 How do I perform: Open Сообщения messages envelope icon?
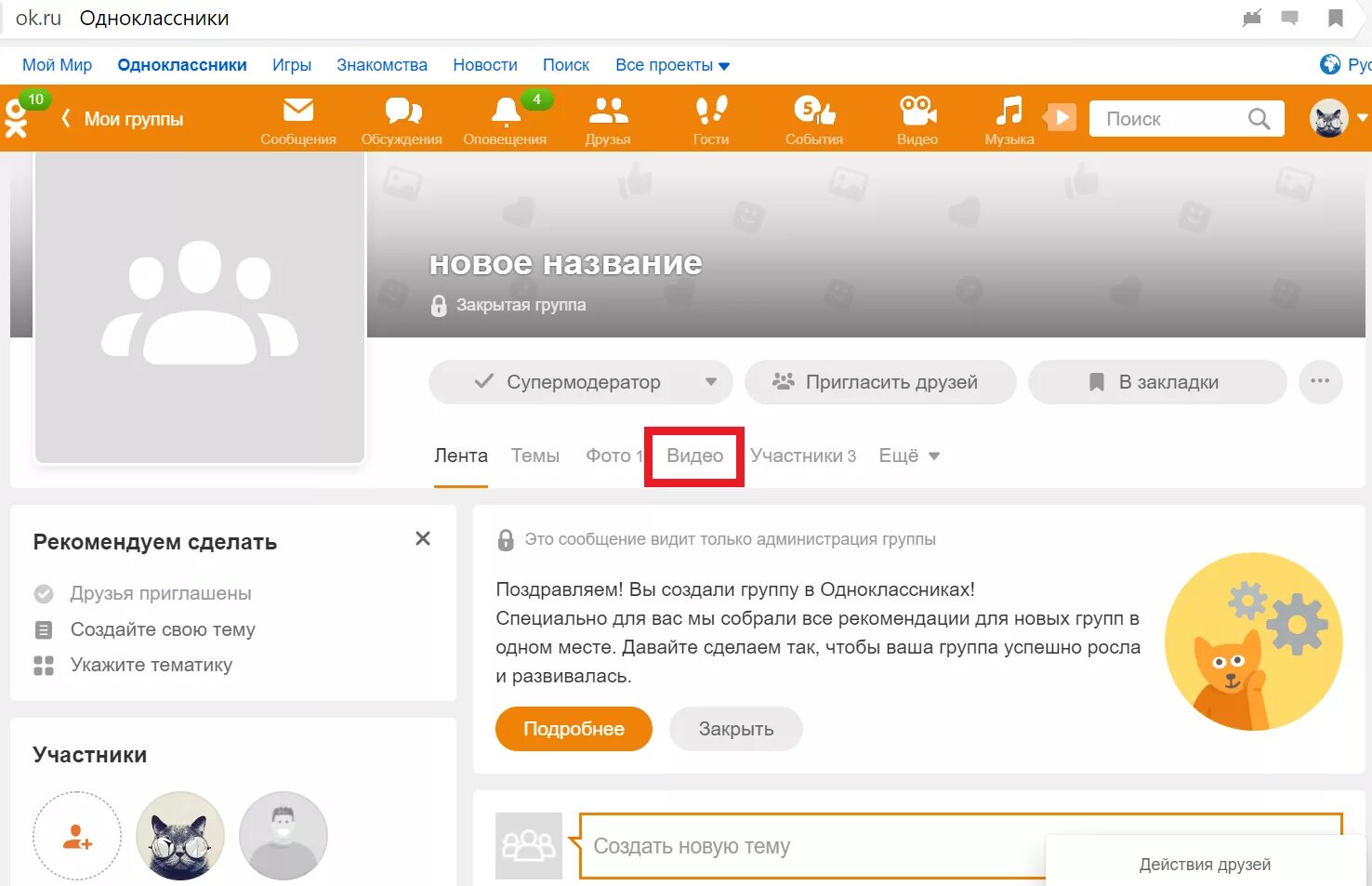[297, 111]
